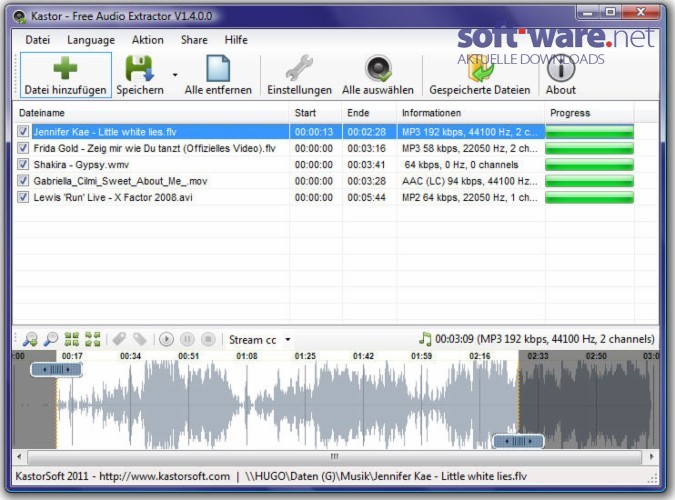The height and width of the screenshot is (500, 675).
Task: Uncheck Gabriella_Cilmi_Sweet_About_Me_.mov checkbox
Action: [x=23, y=181]
